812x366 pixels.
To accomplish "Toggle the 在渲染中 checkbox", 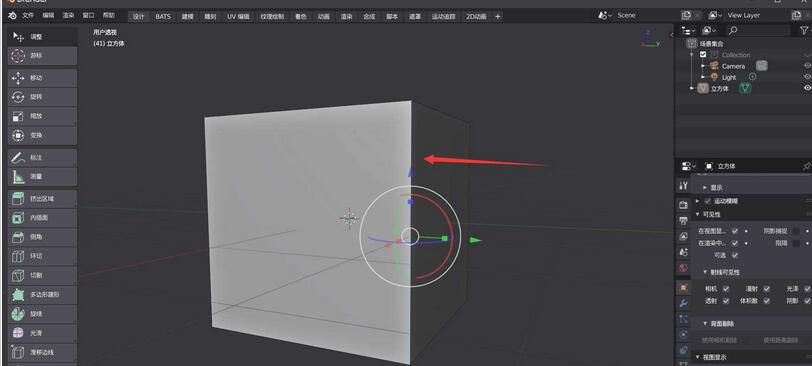I will point(735,243).
